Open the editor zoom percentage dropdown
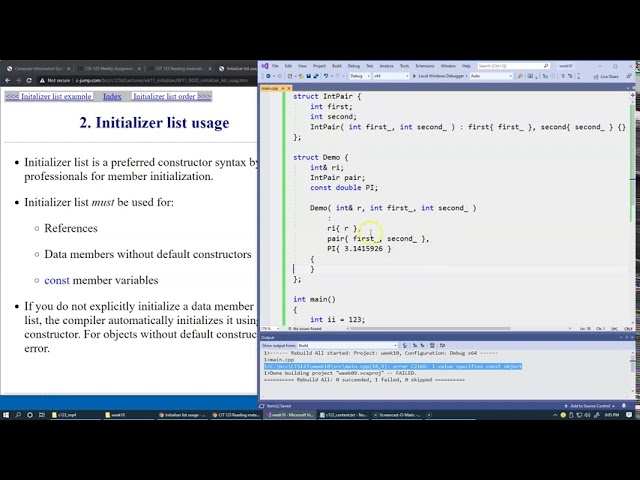 point(269,329)
